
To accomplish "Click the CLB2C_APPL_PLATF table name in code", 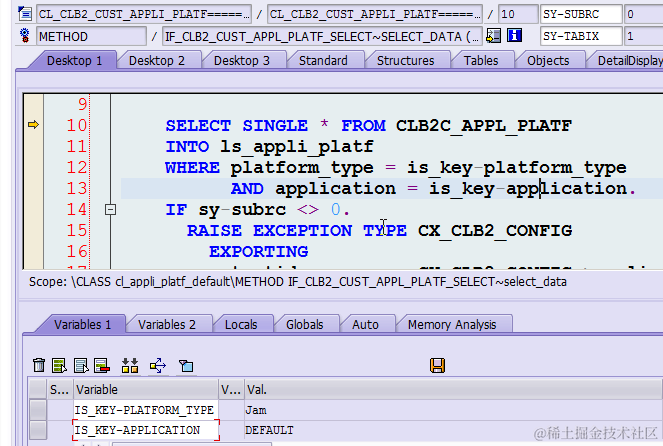I will pyautogui.click(x=484, y=126).
